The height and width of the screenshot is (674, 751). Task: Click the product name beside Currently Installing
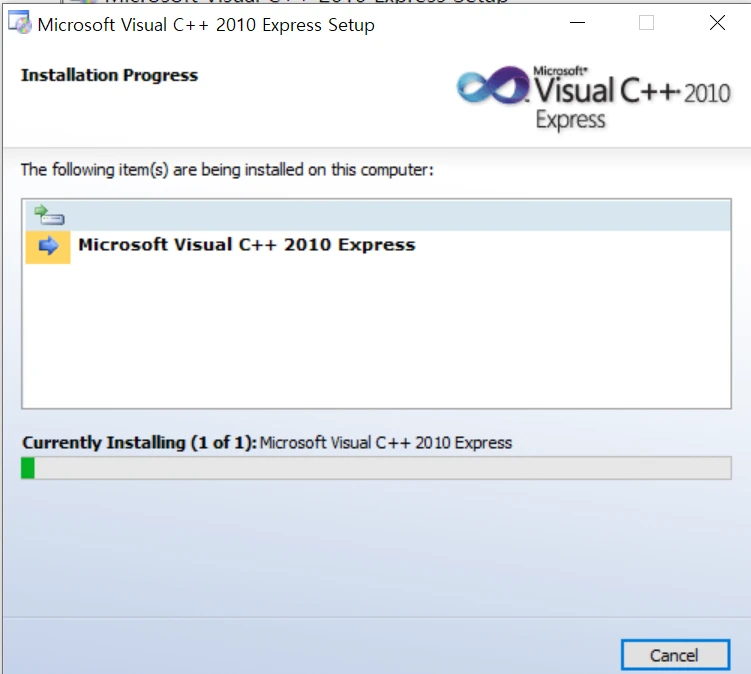tap(385, 442)
